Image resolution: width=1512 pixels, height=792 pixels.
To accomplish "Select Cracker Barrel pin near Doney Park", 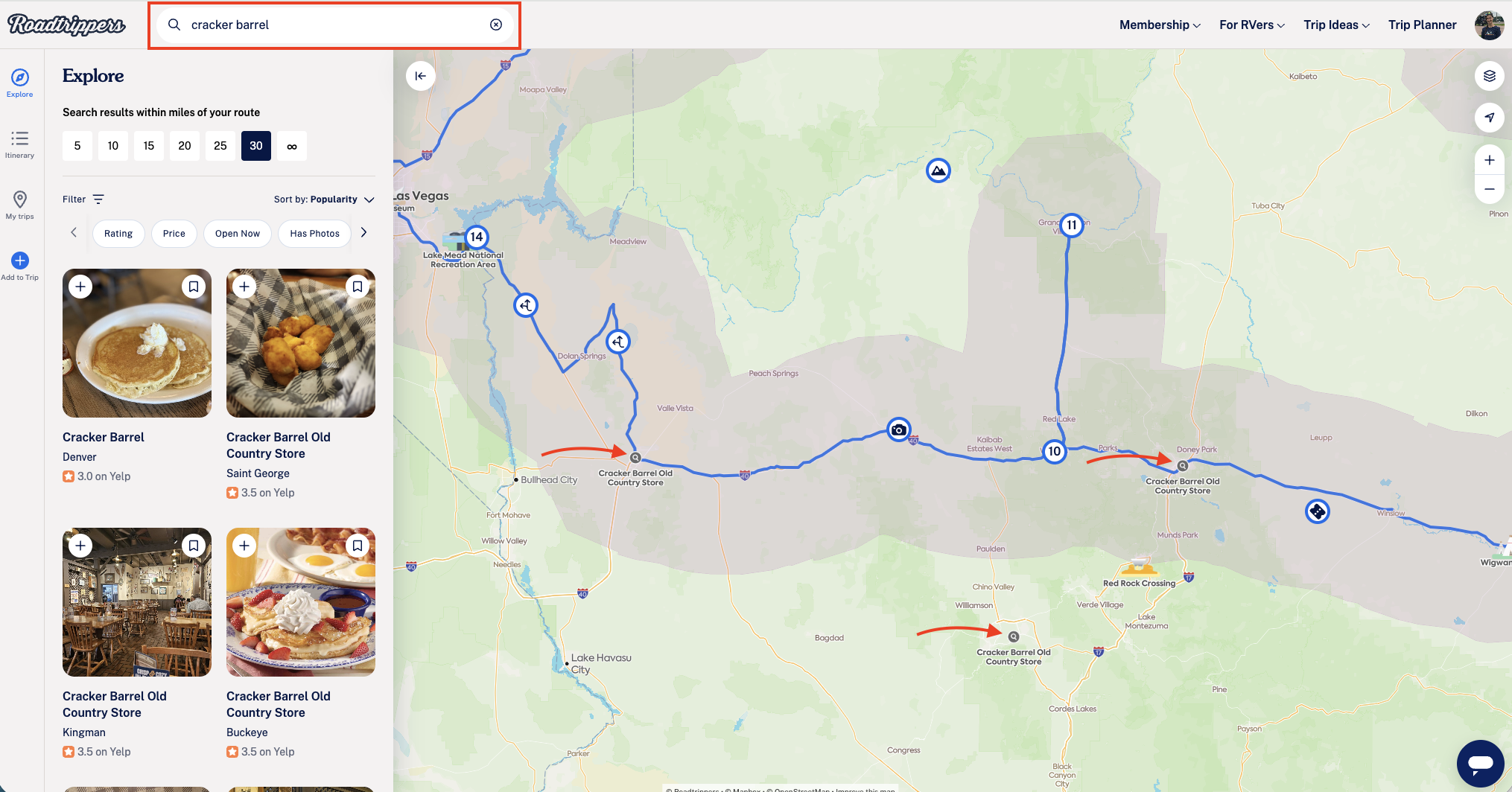I will coord(1183,466).
